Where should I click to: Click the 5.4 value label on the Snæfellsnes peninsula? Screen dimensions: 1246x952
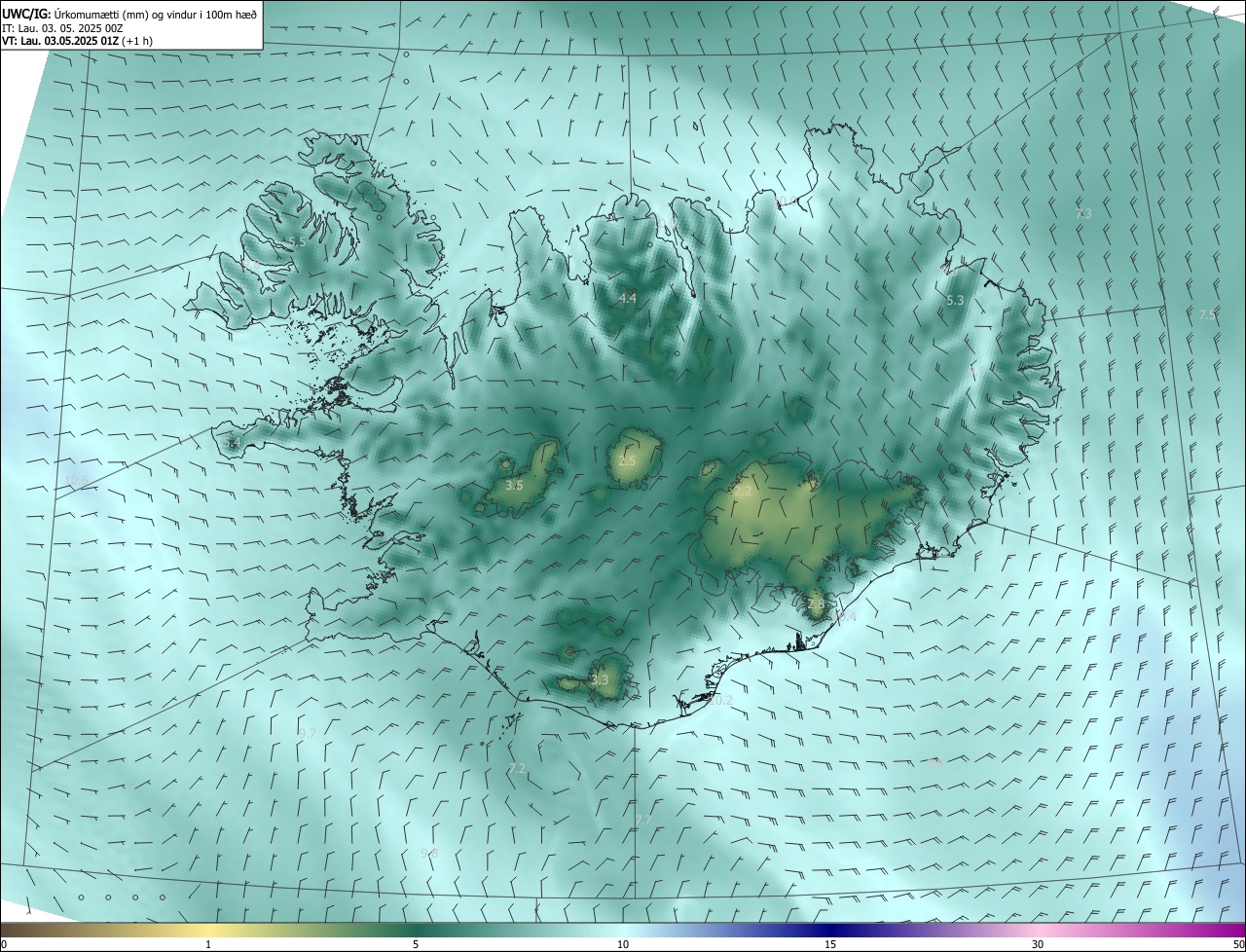click(x=231, y=444)
